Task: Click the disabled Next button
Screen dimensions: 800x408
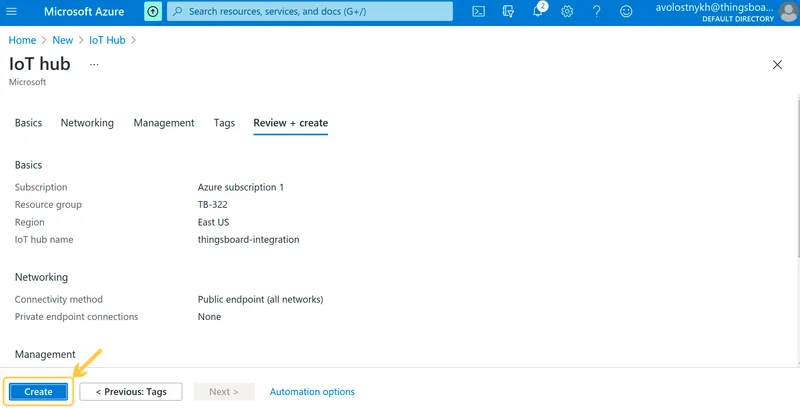Action: [x=224, y=392]
